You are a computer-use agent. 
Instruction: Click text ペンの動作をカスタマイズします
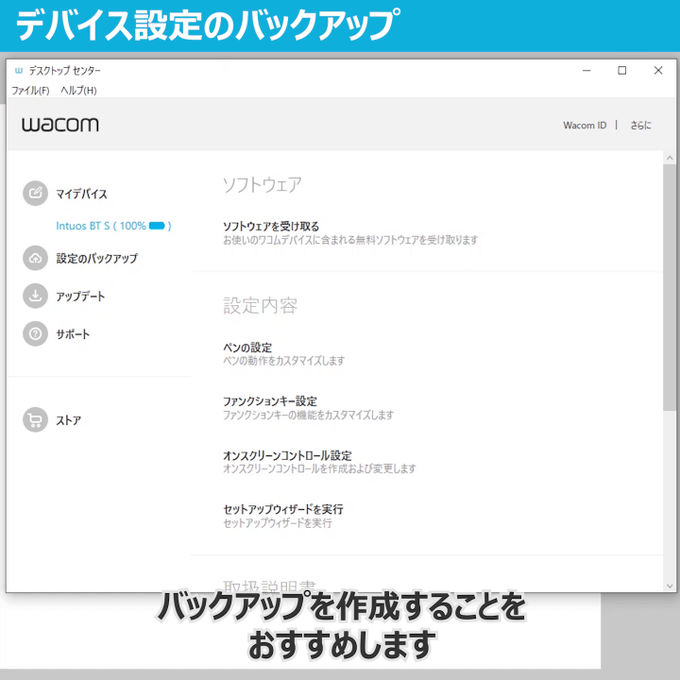coord(284,360)
